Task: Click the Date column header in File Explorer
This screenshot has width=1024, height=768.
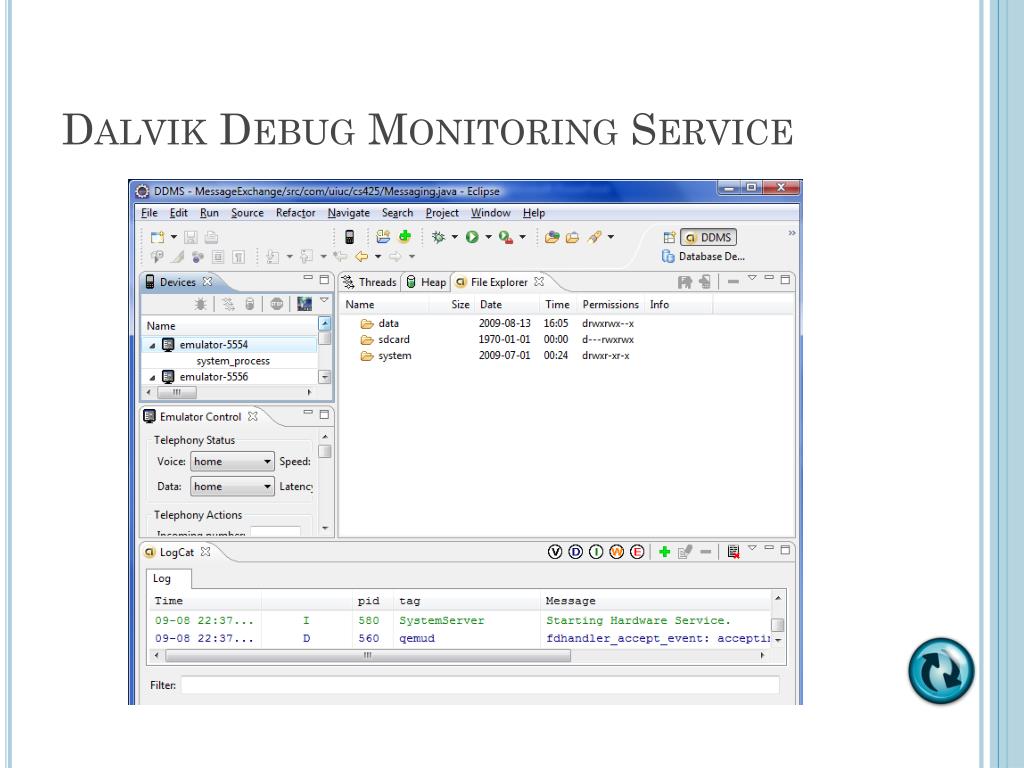Action: point(508,304)
